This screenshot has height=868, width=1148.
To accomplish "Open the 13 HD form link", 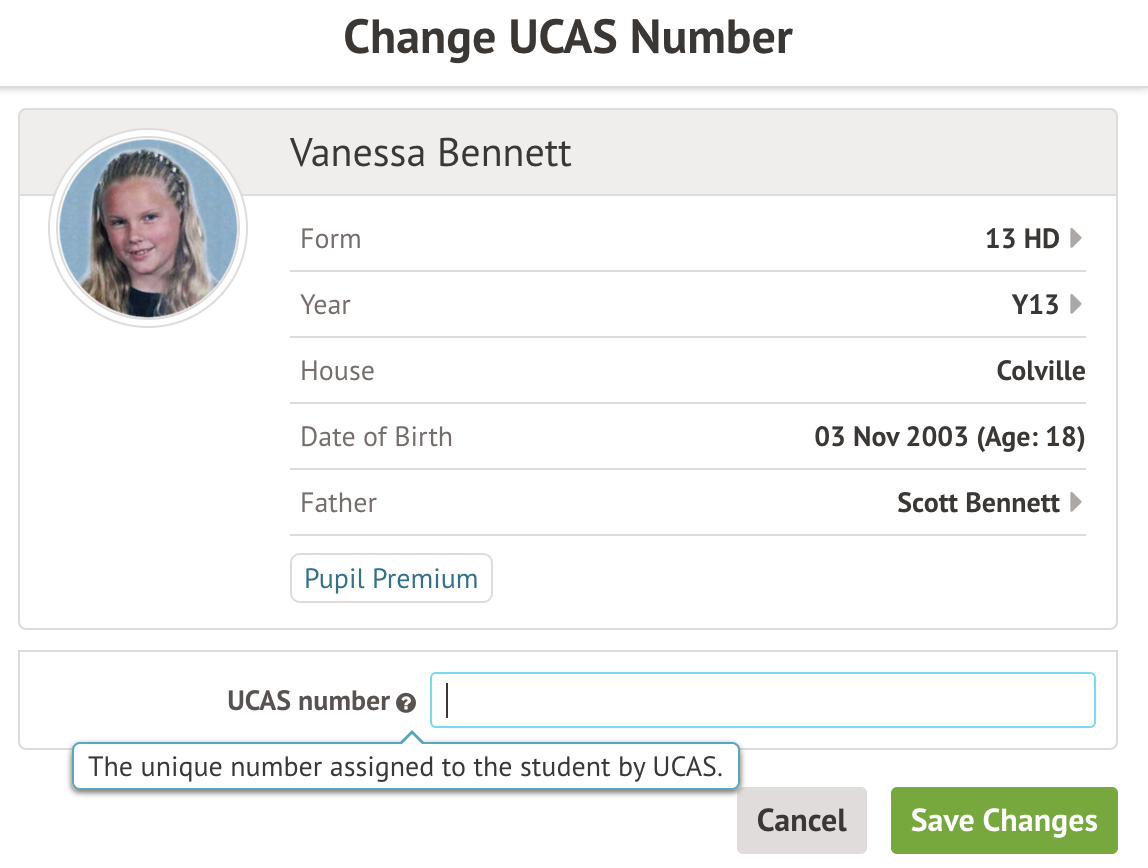I will (1021, 239).
